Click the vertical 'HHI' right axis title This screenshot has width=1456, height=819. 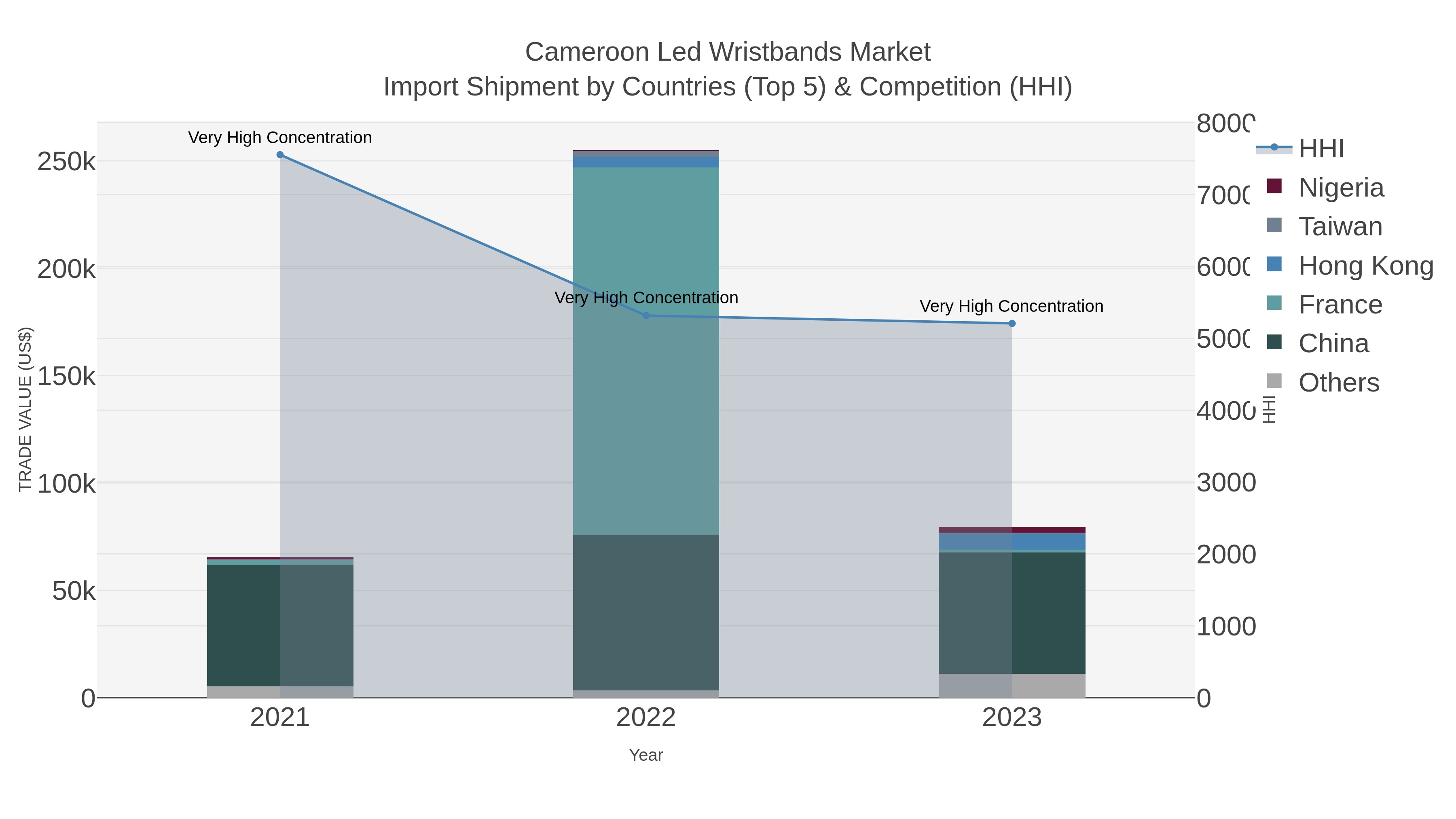pyautogui.click(x=1269, y=409)
